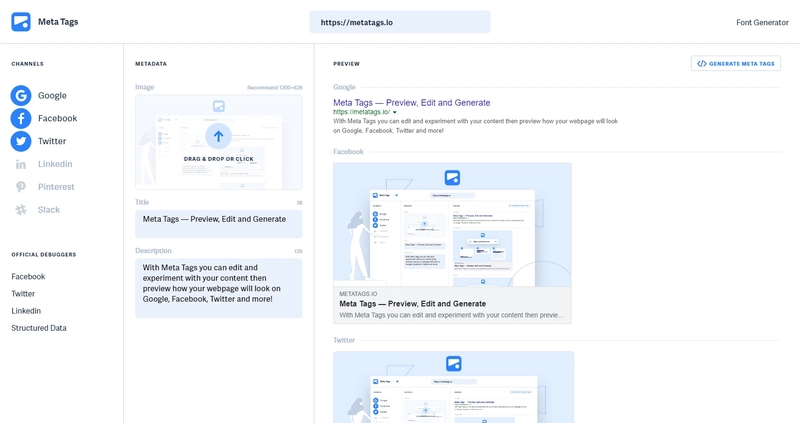Select the Twitter channel label

pyautogui.click(x=52, y=141)
